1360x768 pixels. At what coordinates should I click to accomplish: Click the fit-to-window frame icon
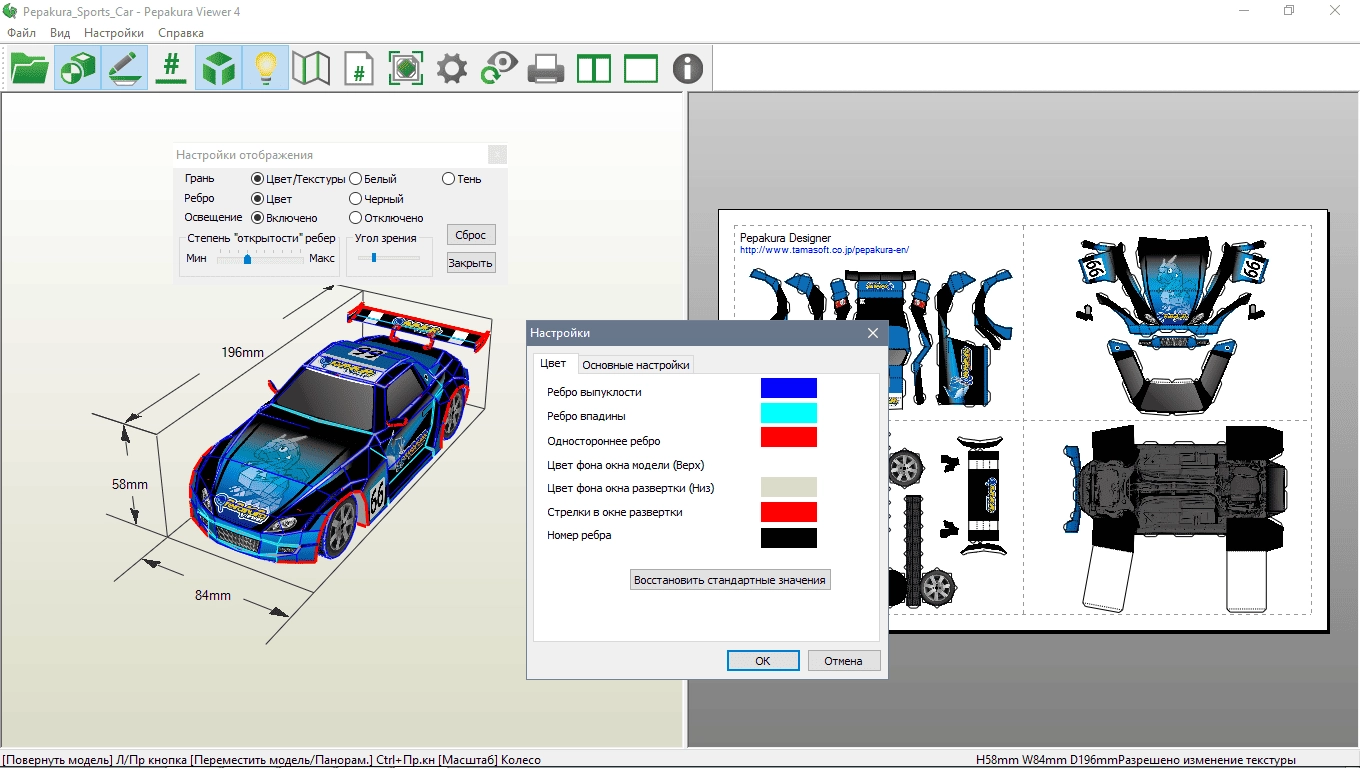(x=405, y=68)
